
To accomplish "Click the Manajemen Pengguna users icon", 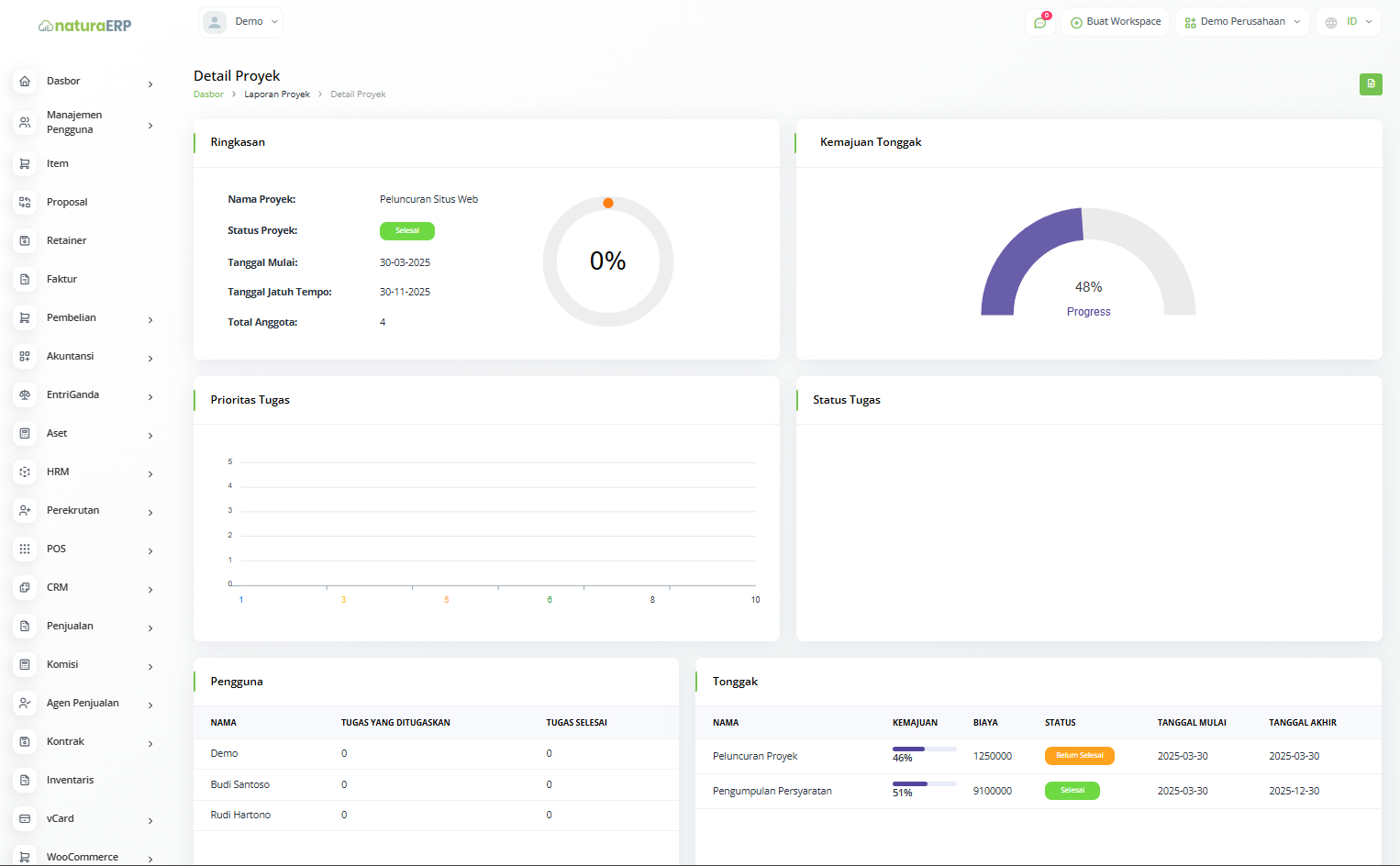I will pos(25,122).
